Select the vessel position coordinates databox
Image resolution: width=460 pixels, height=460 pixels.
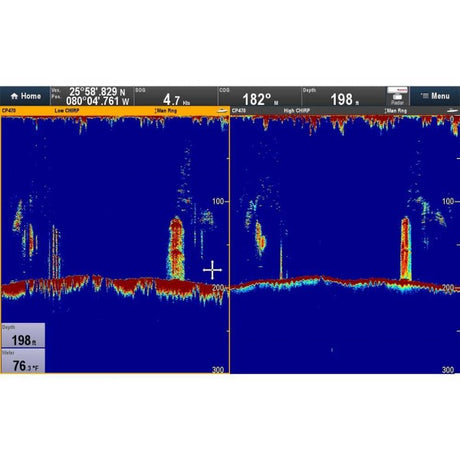click(92, 96)
